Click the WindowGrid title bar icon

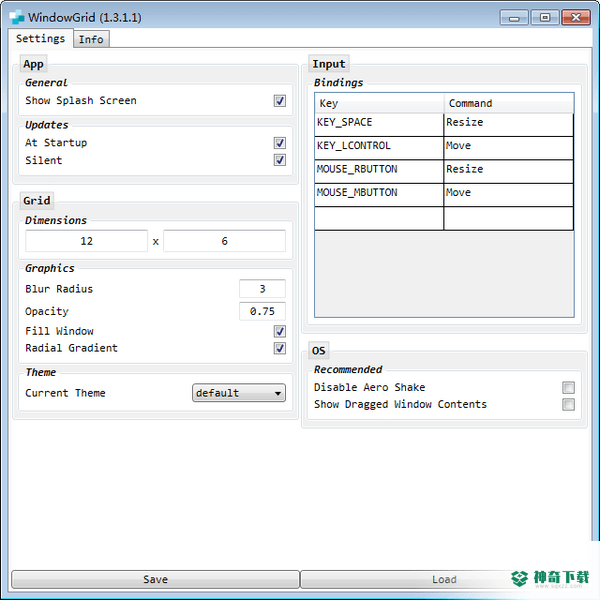17,17
